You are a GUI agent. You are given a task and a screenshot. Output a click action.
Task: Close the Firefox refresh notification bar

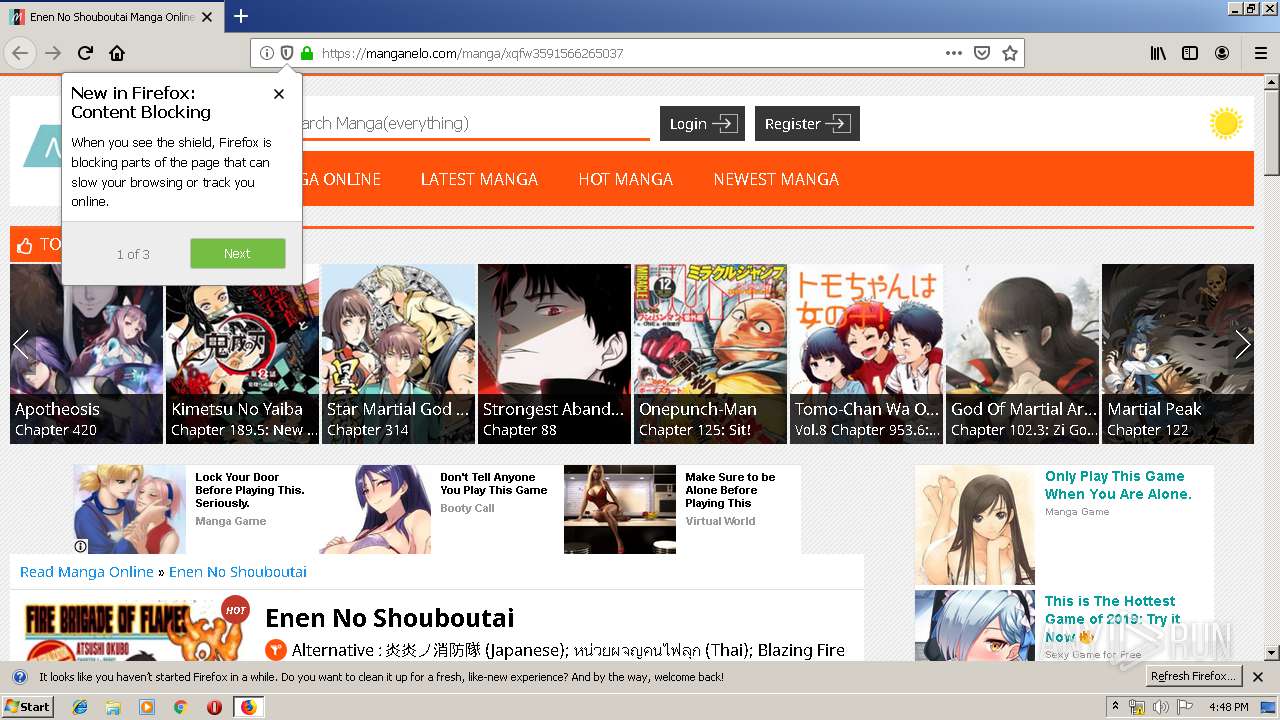pos(1258,677)
